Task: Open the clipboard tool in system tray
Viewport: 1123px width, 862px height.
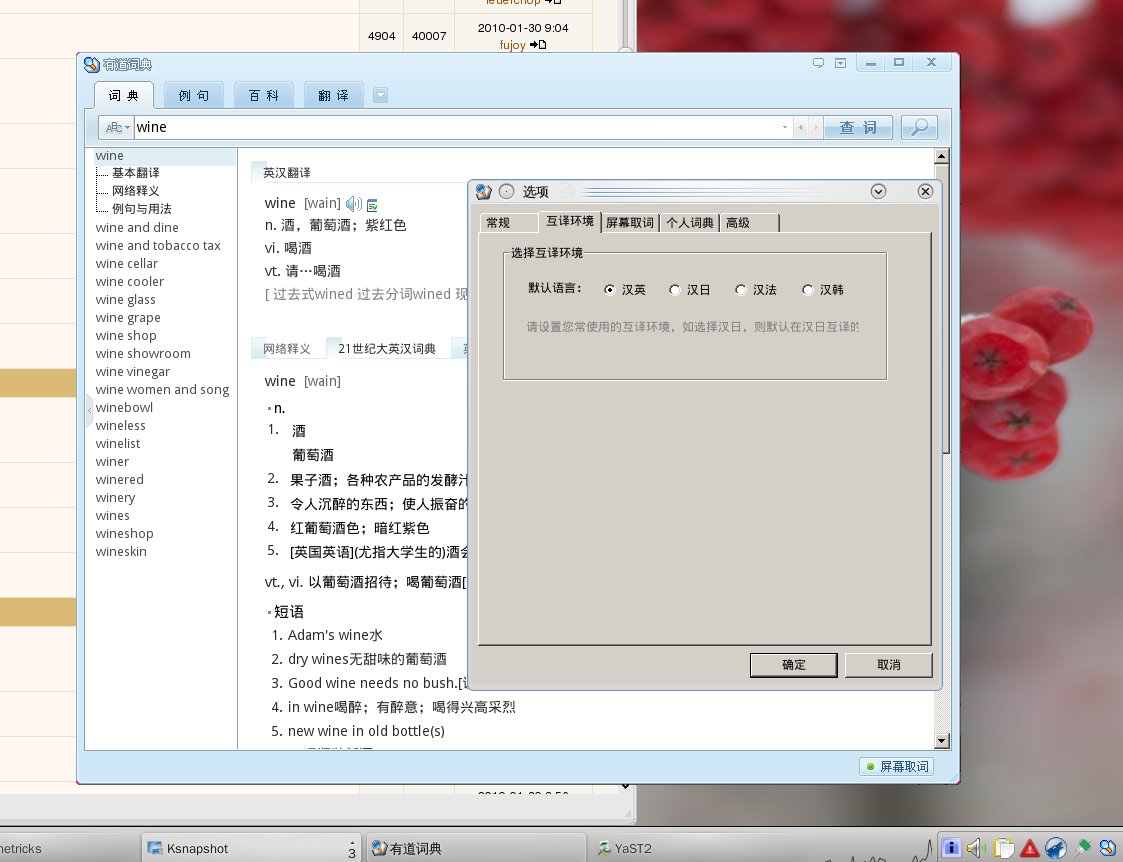Action: click(x=1003, y=848)
